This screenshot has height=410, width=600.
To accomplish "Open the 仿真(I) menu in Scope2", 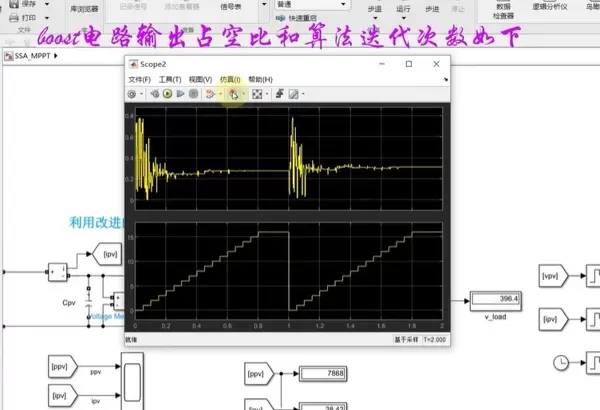I will coord(230,79).
